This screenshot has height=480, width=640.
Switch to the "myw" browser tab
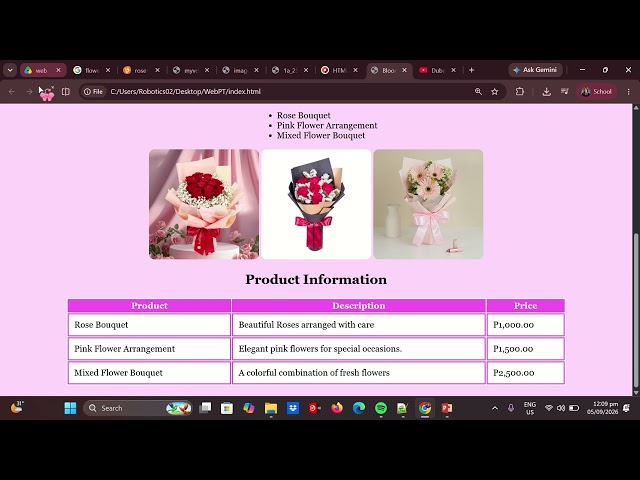click(191, 70)
